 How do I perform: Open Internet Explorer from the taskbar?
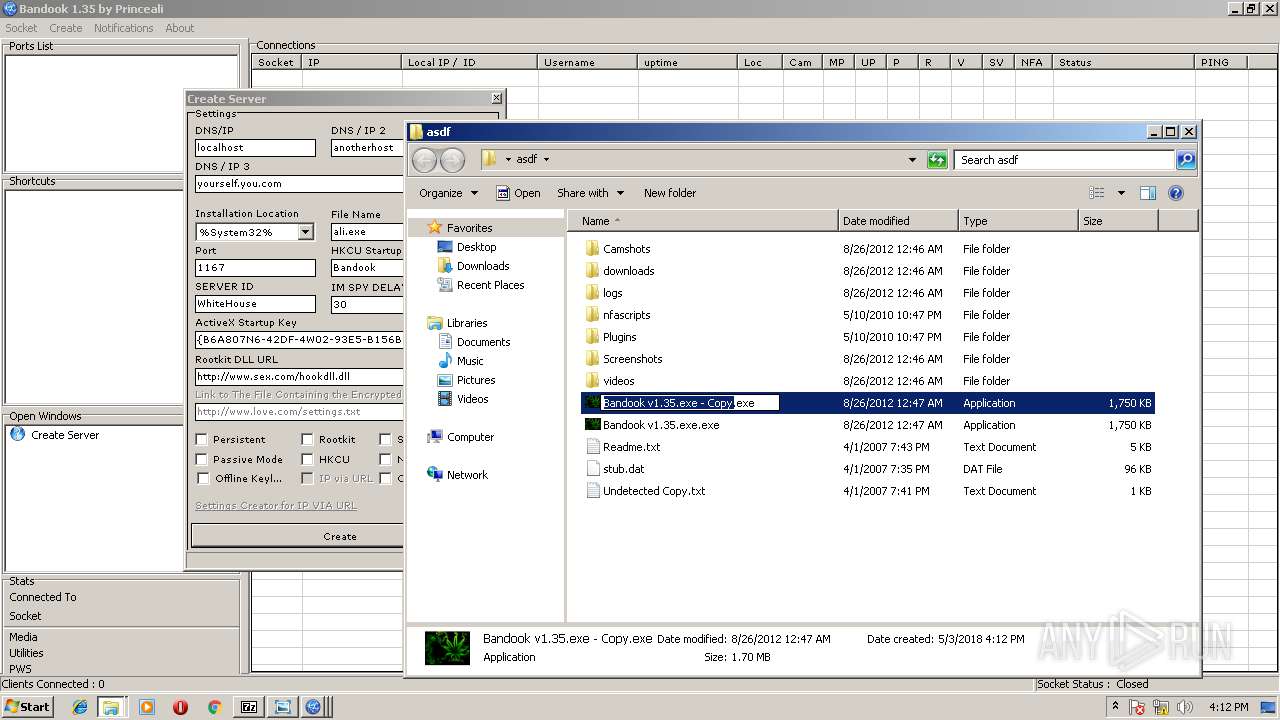coord(80,707)
